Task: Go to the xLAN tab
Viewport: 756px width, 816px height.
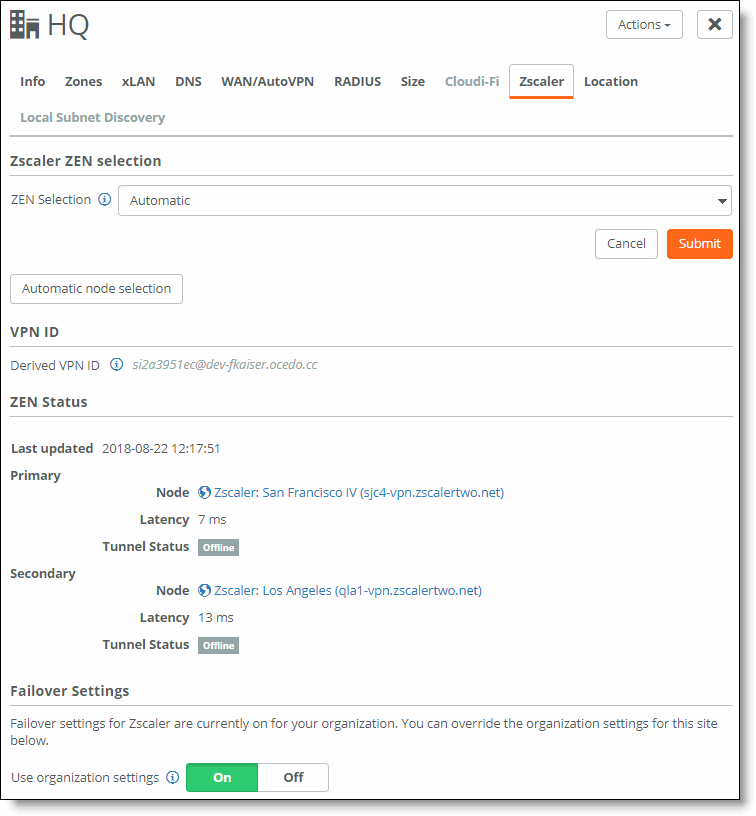Action: point(138,82)
